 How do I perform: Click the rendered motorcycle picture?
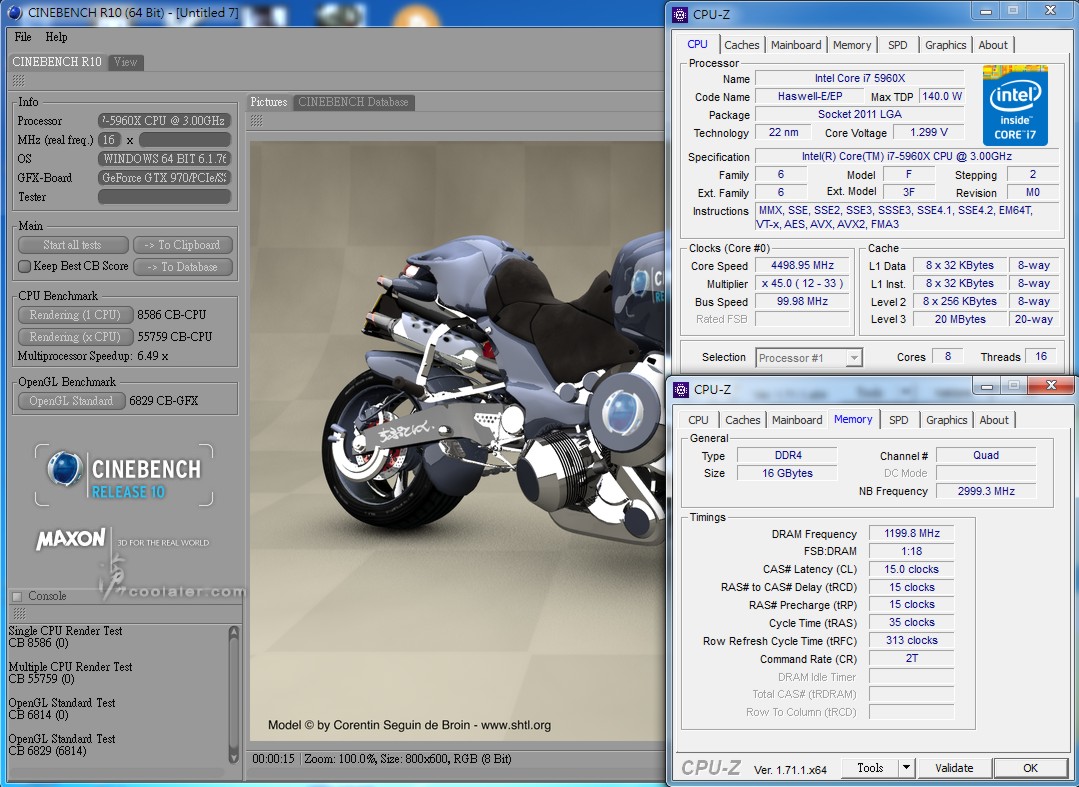457,441
